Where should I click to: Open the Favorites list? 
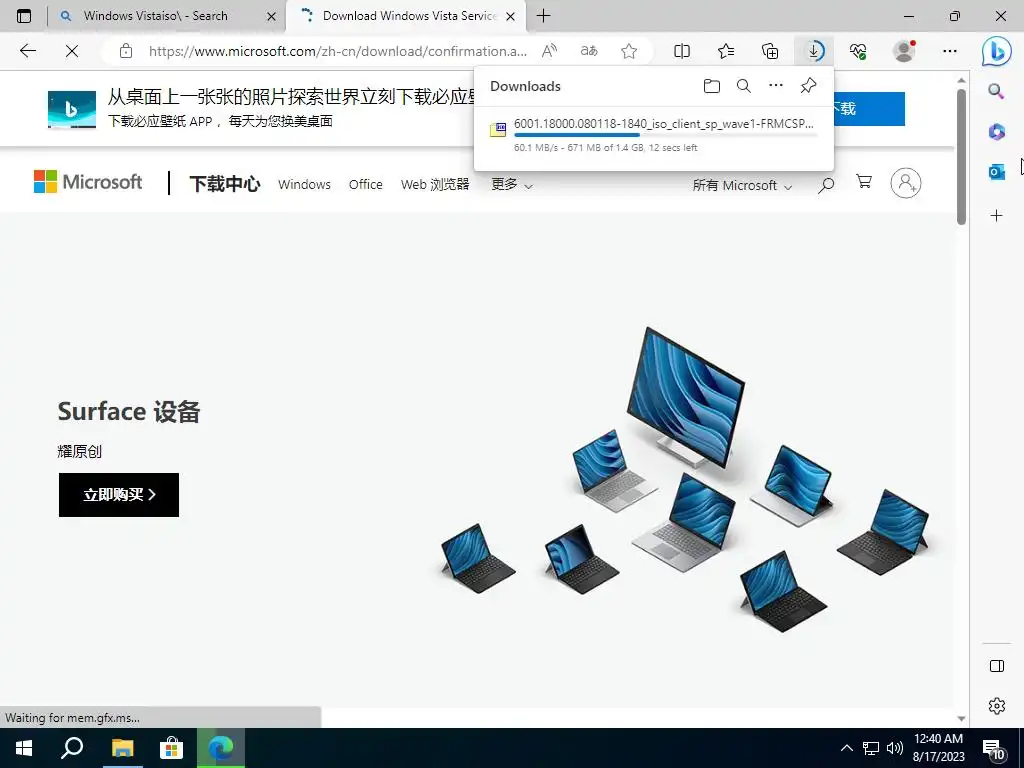click(x=726, y=51)
